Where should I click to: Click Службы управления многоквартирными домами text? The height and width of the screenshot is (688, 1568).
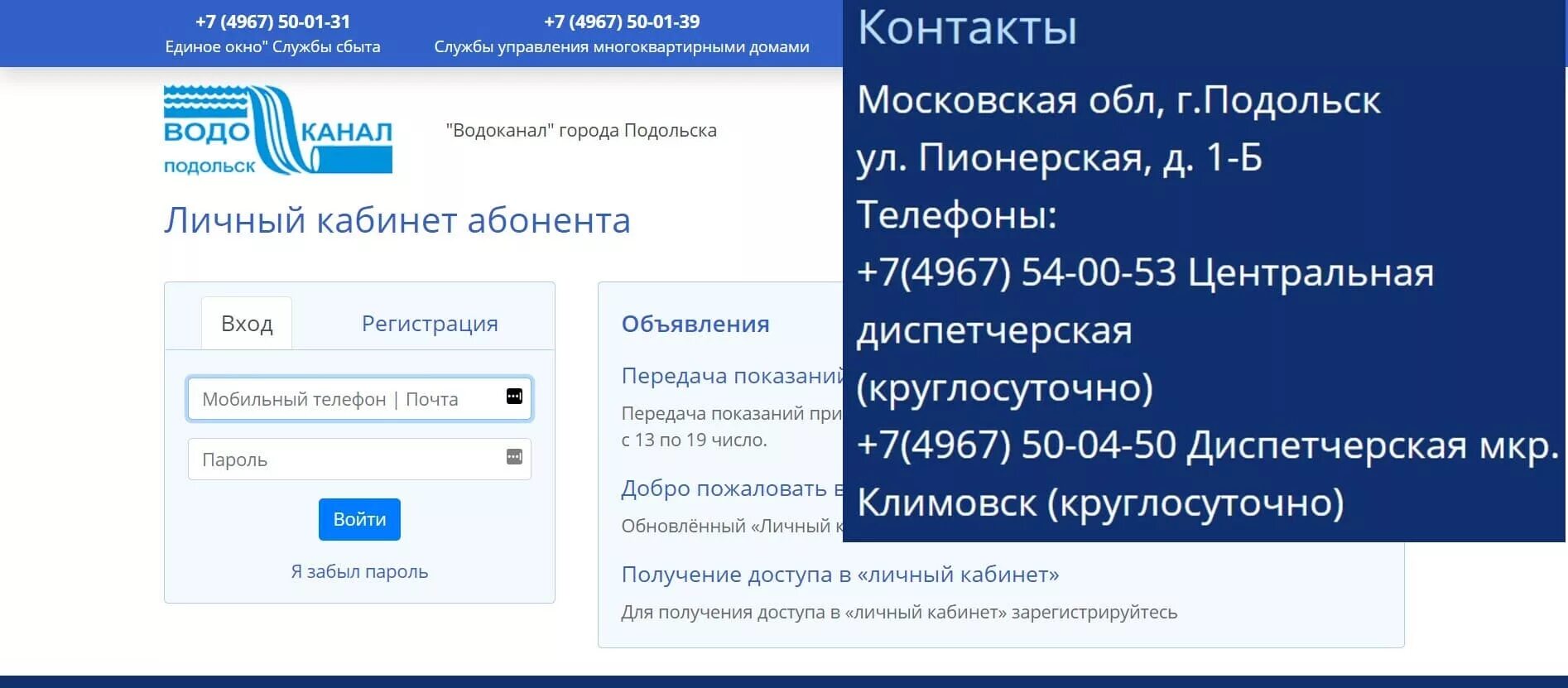pos(622,47)
